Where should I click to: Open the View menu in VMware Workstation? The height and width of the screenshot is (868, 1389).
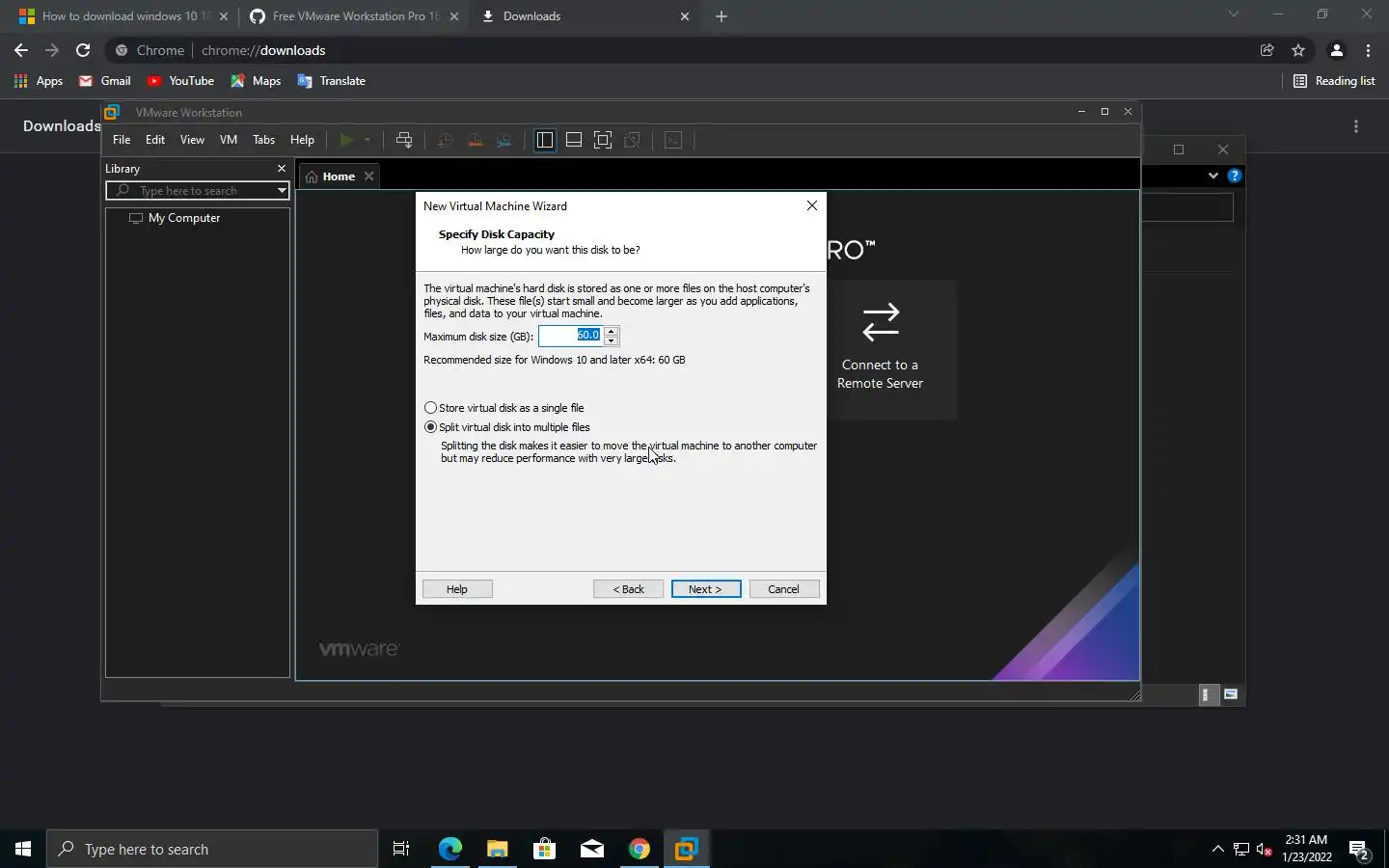point(192,140)
